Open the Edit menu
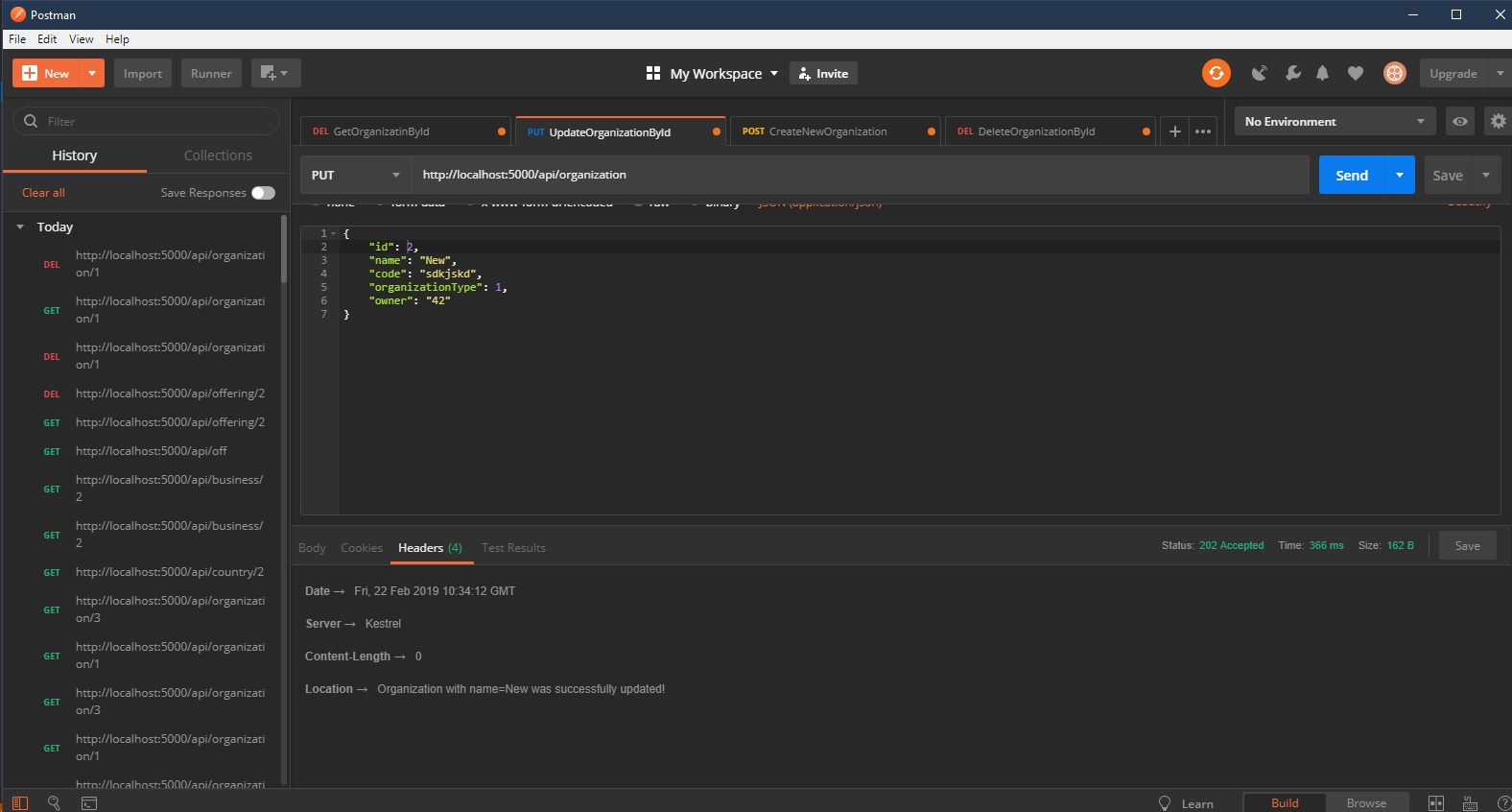This screenshot has width=1512, height=812. (47, 39)
